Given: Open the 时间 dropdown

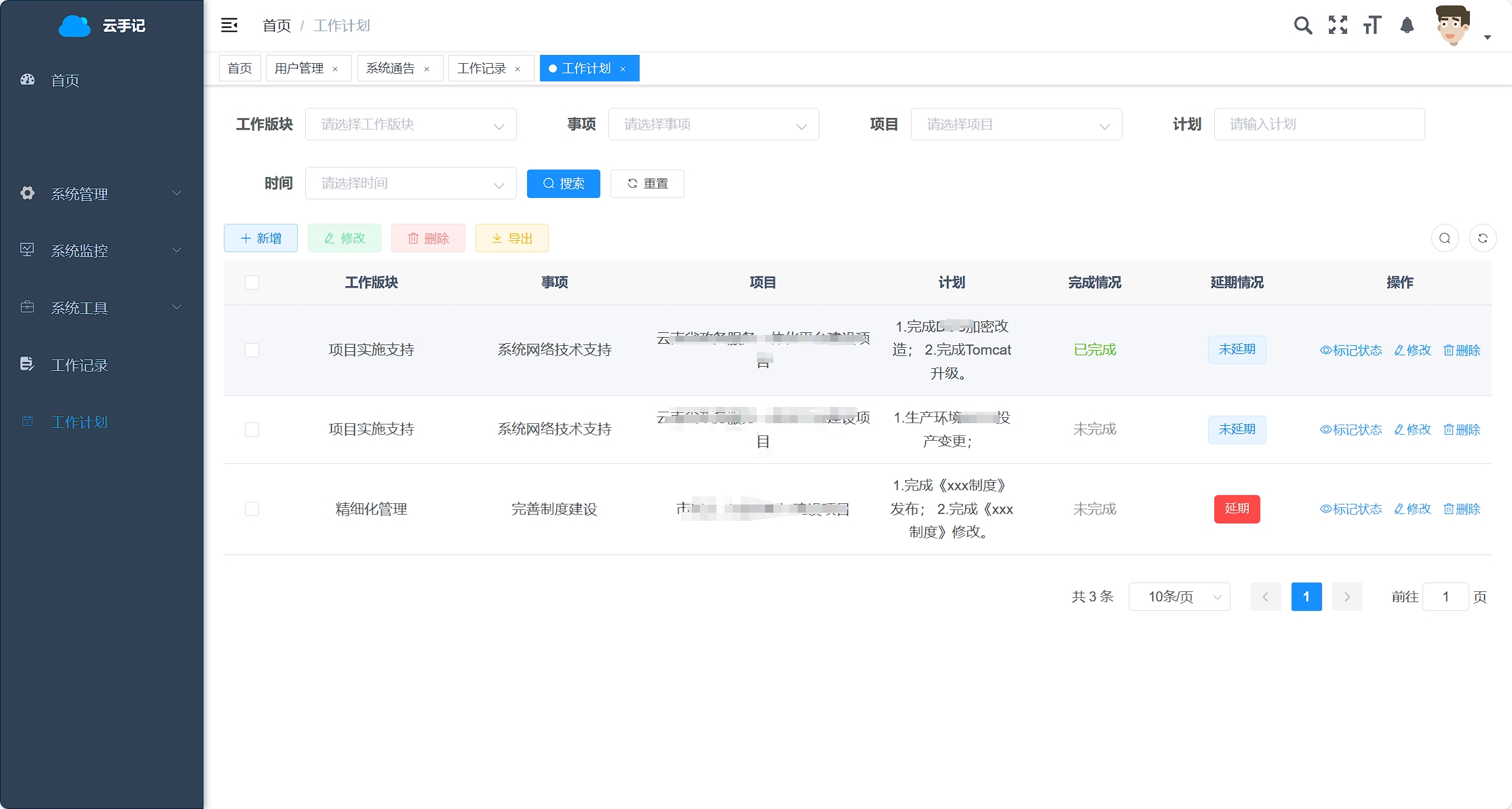Looking at the screenshot, I should coord(411,183).
